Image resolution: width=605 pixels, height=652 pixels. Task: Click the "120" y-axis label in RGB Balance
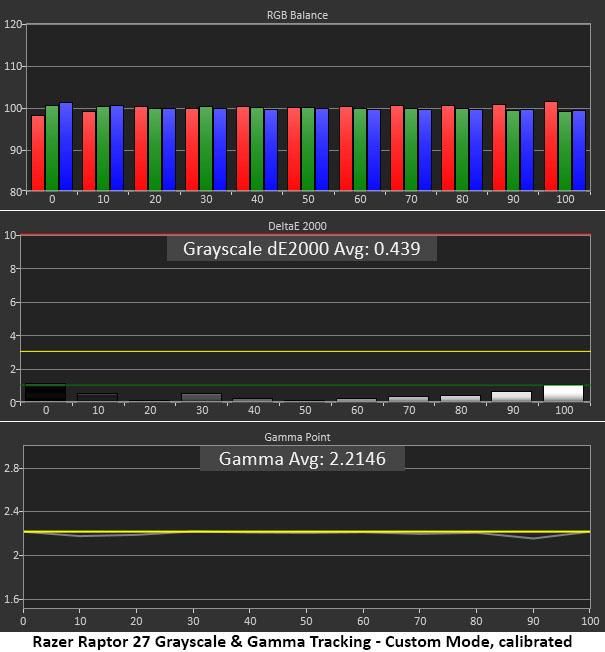pyautogui.click(x=12, y=24)
